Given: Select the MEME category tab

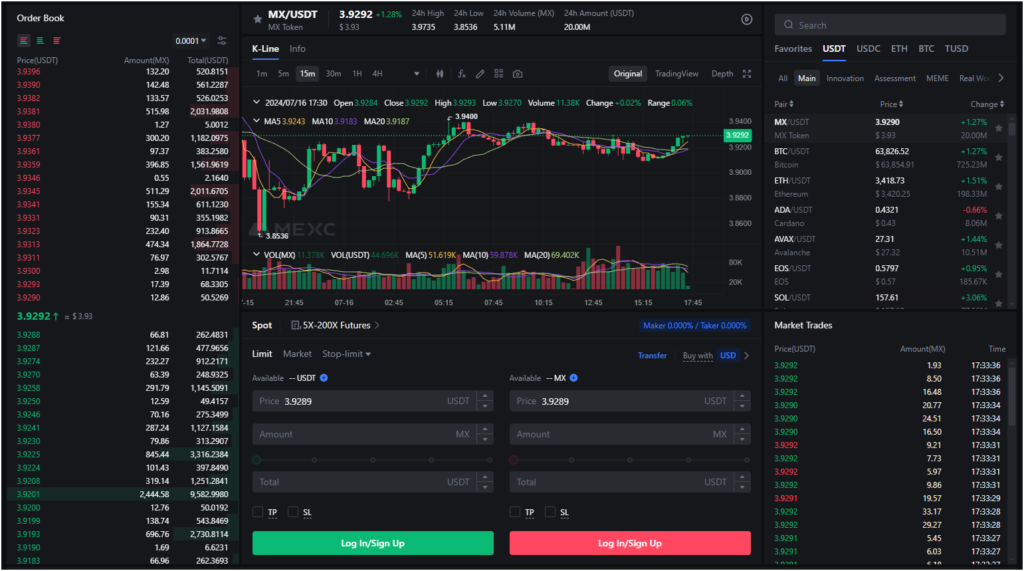Looking at the screenshot, I should pos(937,78).
